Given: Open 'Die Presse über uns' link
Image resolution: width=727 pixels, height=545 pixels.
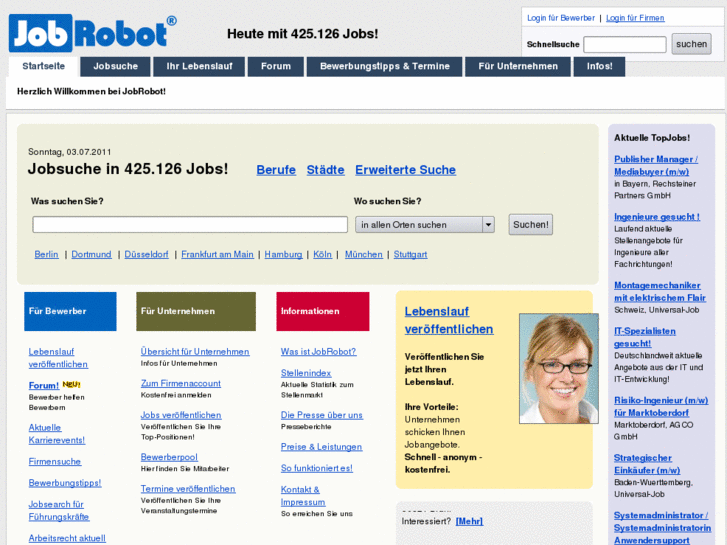Looking at the screenshot, I should (322, 415).
